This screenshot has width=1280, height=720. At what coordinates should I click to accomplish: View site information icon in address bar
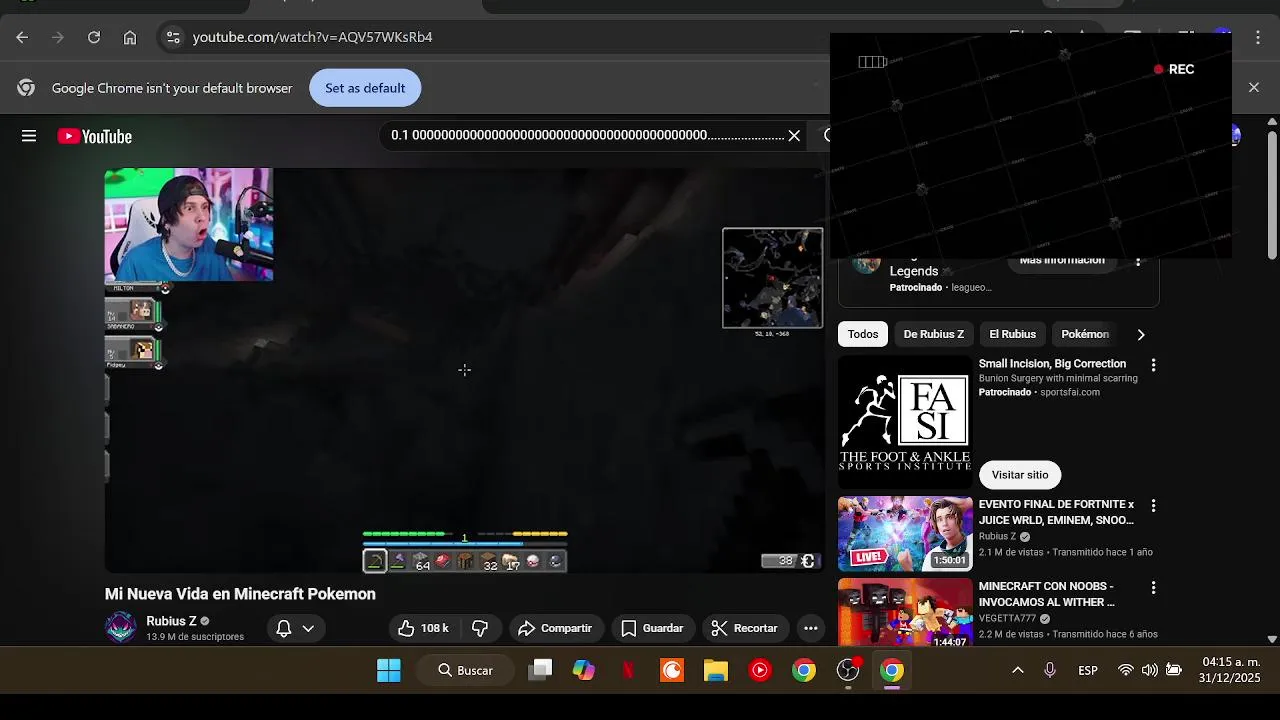click(173, 37)
